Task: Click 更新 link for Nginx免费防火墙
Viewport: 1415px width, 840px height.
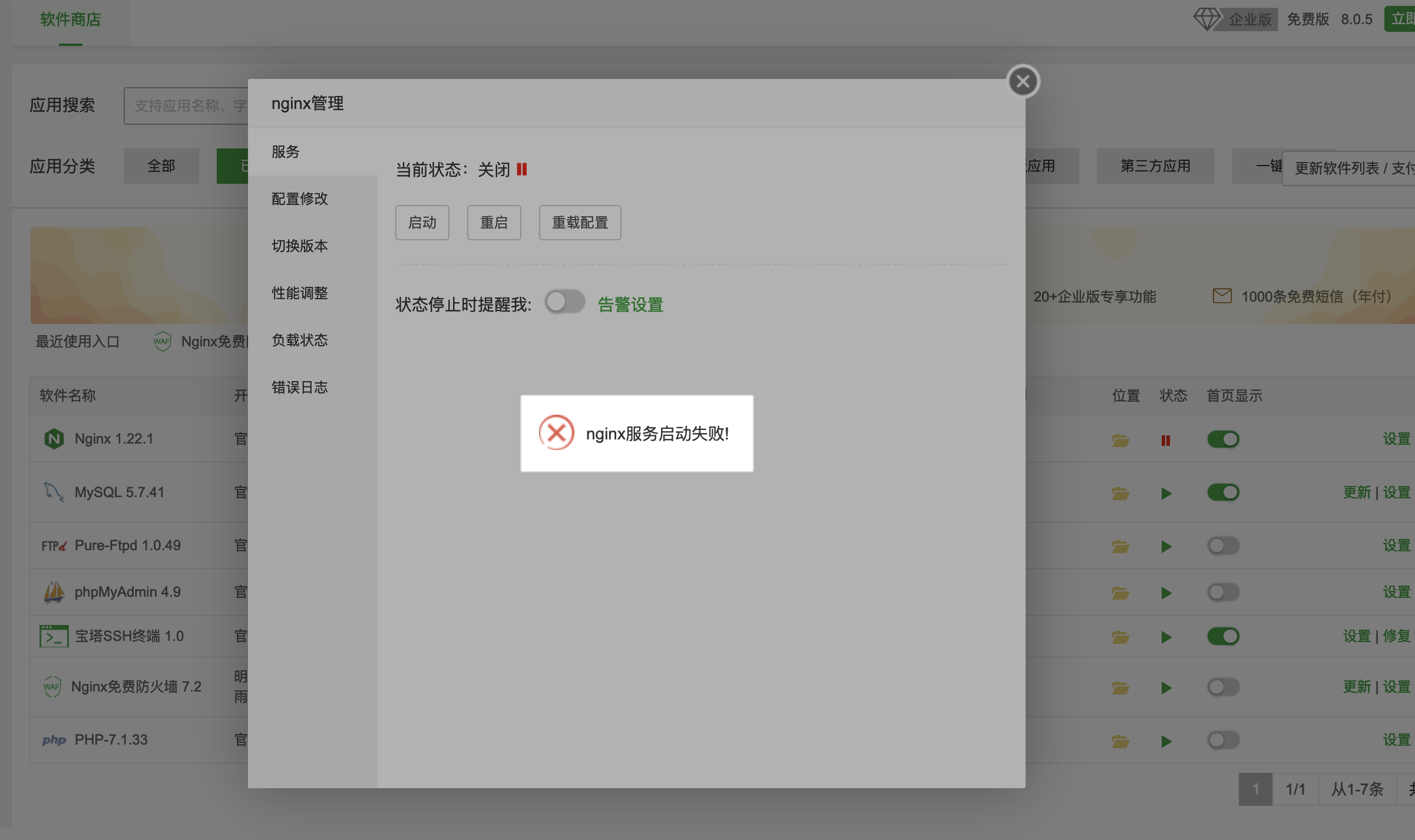Action: [1357, 687]
